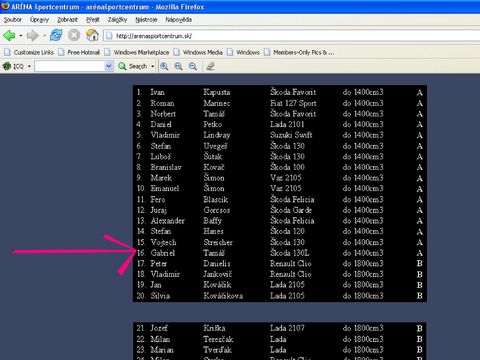The width and height of the screenshot is (480, 360).
Task: Click the Škoda 100 cell
Action: [287, 167]
